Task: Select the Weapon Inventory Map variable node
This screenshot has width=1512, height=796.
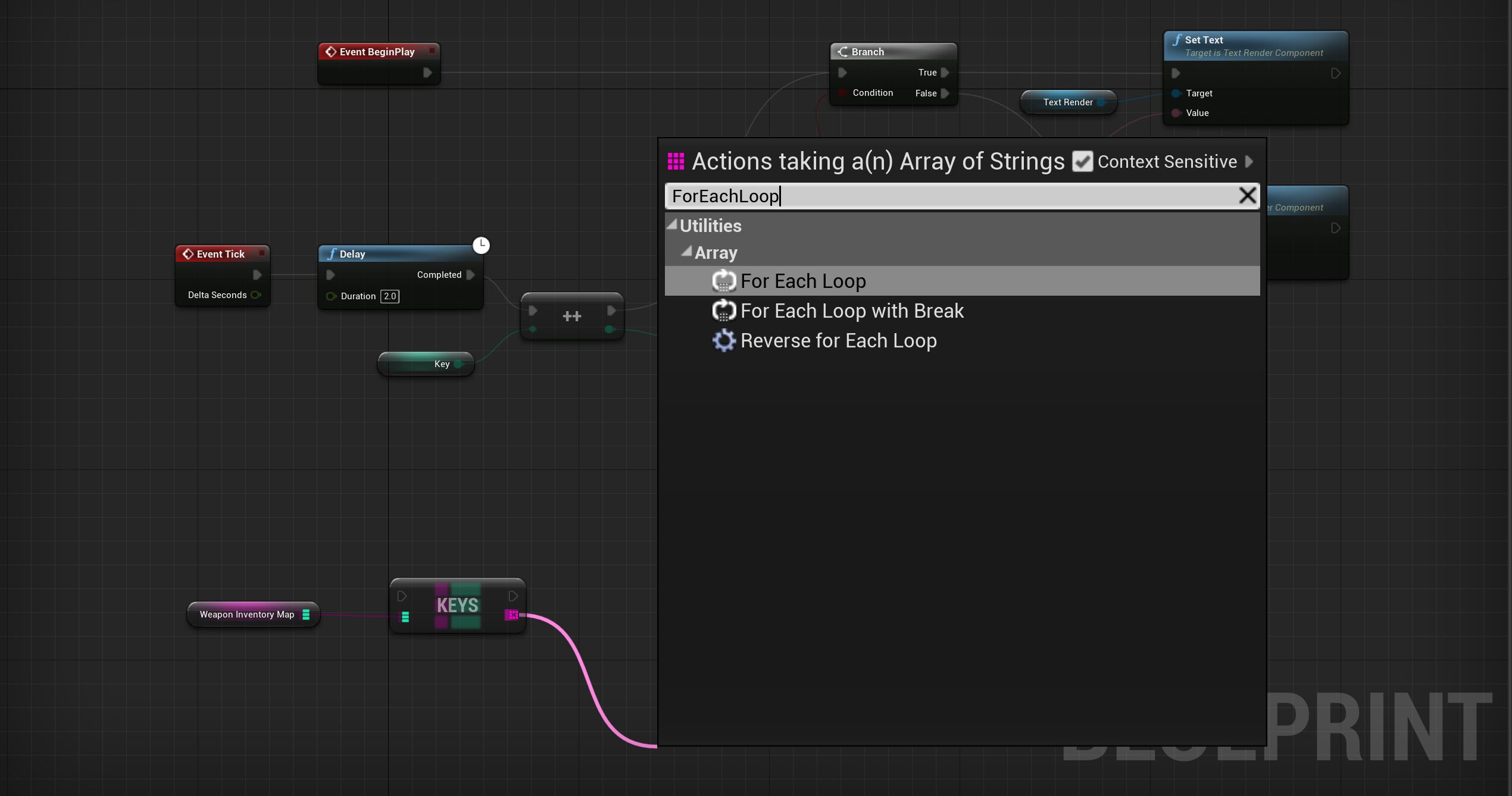Action: coord(247,614)
